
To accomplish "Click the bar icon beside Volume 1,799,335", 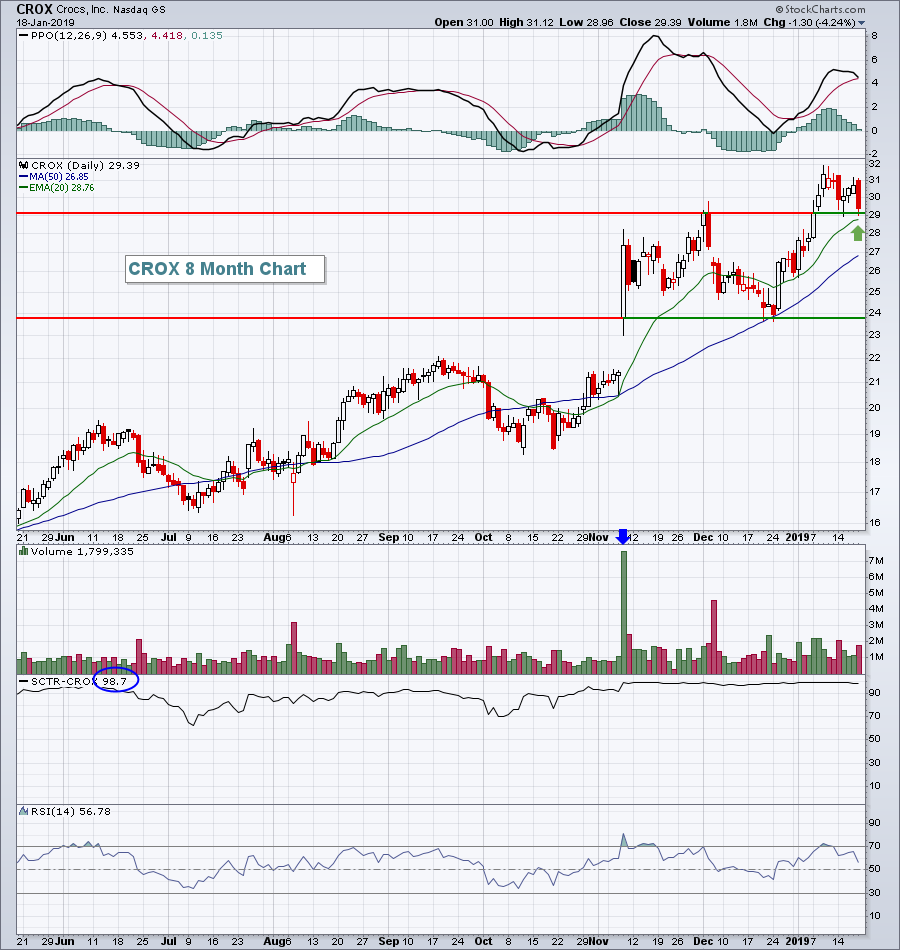I will [24, 551].
